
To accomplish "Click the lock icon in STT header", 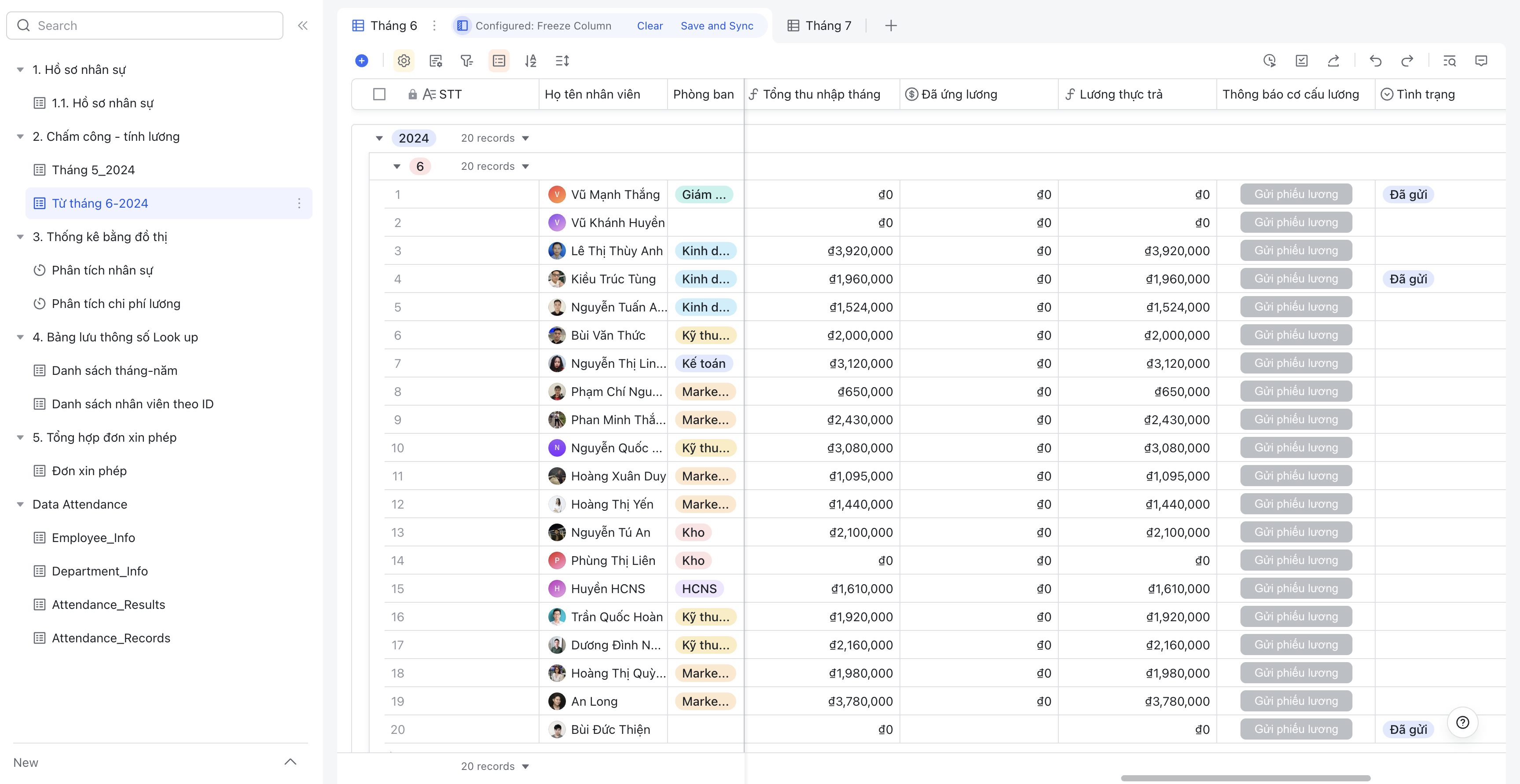I will click(x=412, y=95).
